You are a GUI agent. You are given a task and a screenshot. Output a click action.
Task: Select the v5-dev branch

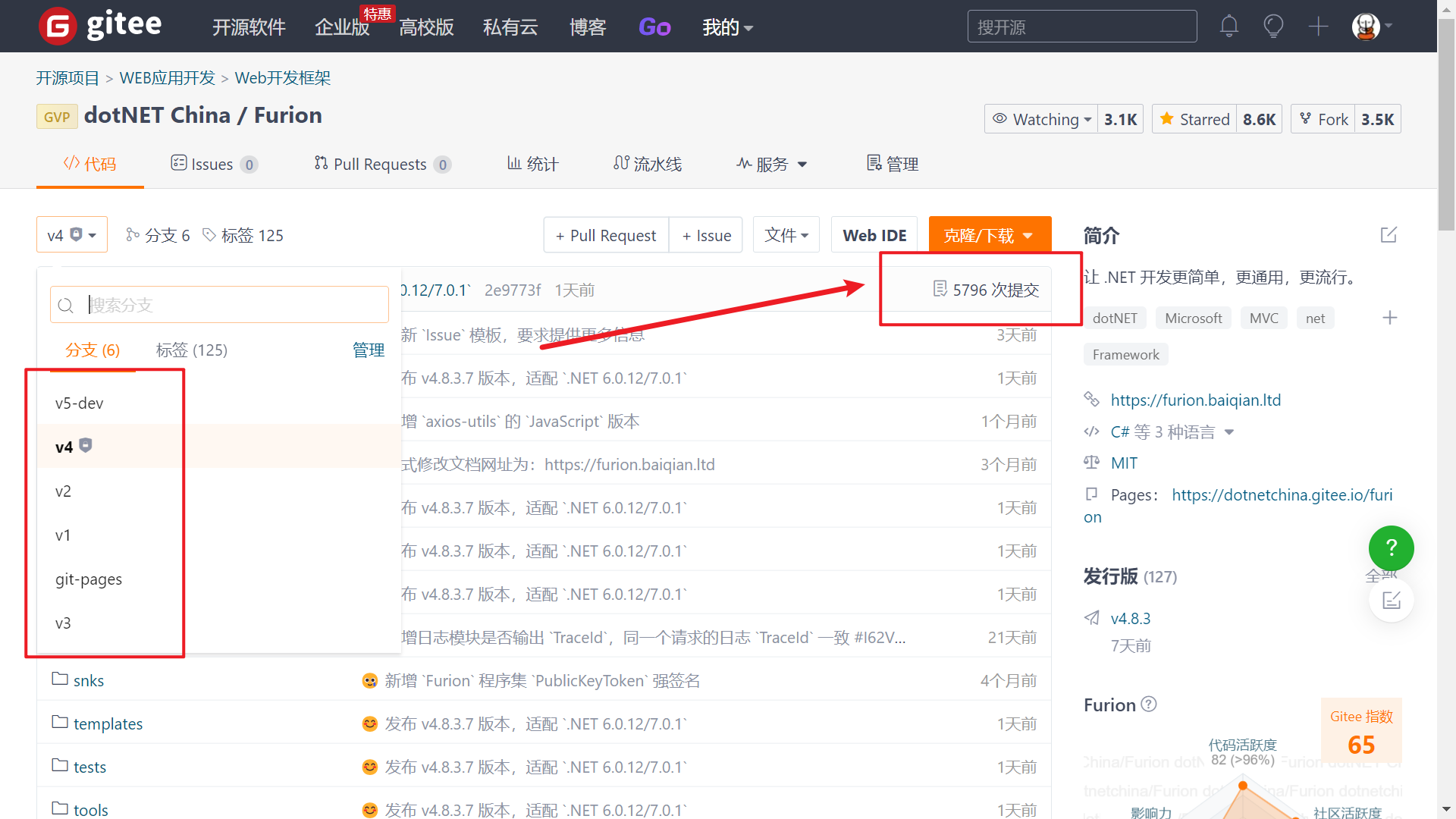click(x=80, y=403)
